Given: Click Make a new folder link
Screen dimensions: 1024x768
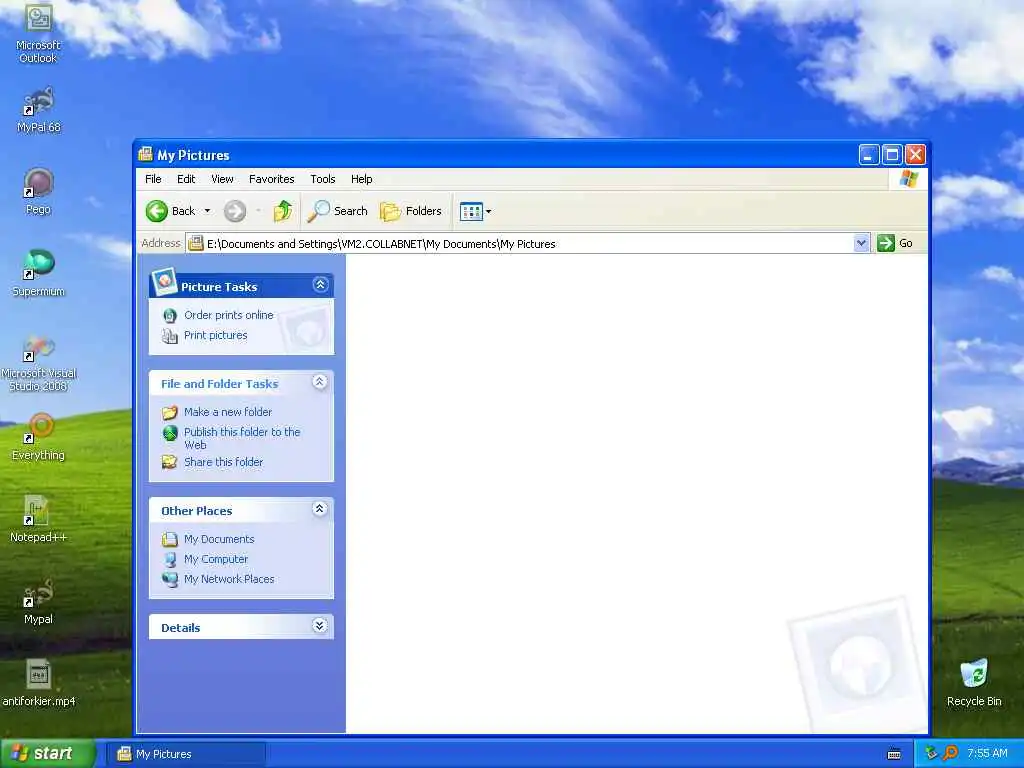Looking at the screenshot, I should [228, 412].
